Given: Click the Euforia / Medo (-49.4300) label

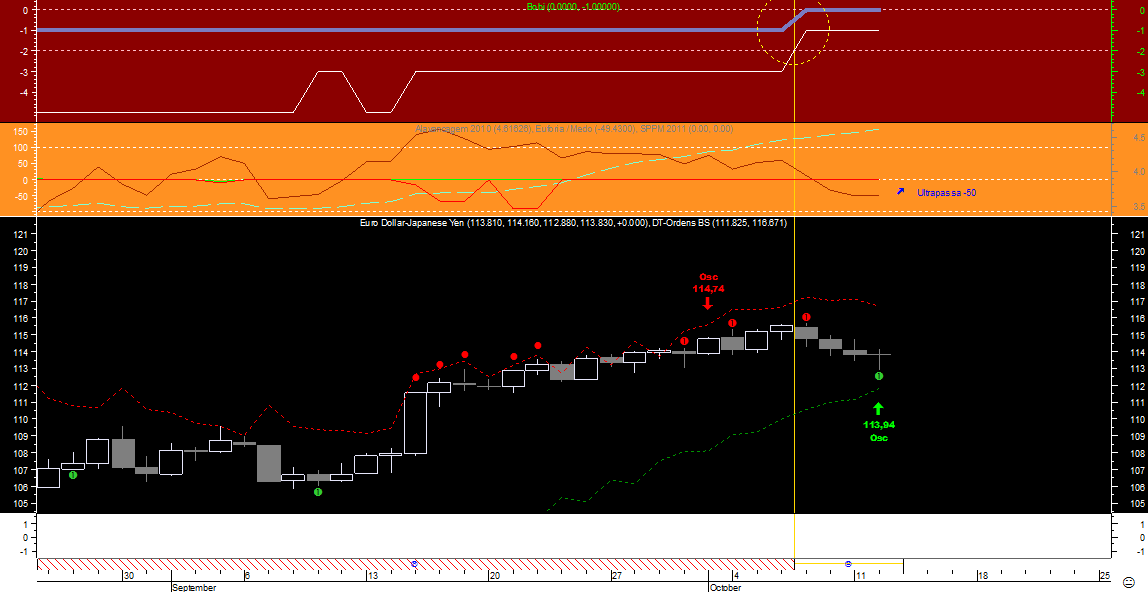Looking at the screenshot, I should (585, 129).
